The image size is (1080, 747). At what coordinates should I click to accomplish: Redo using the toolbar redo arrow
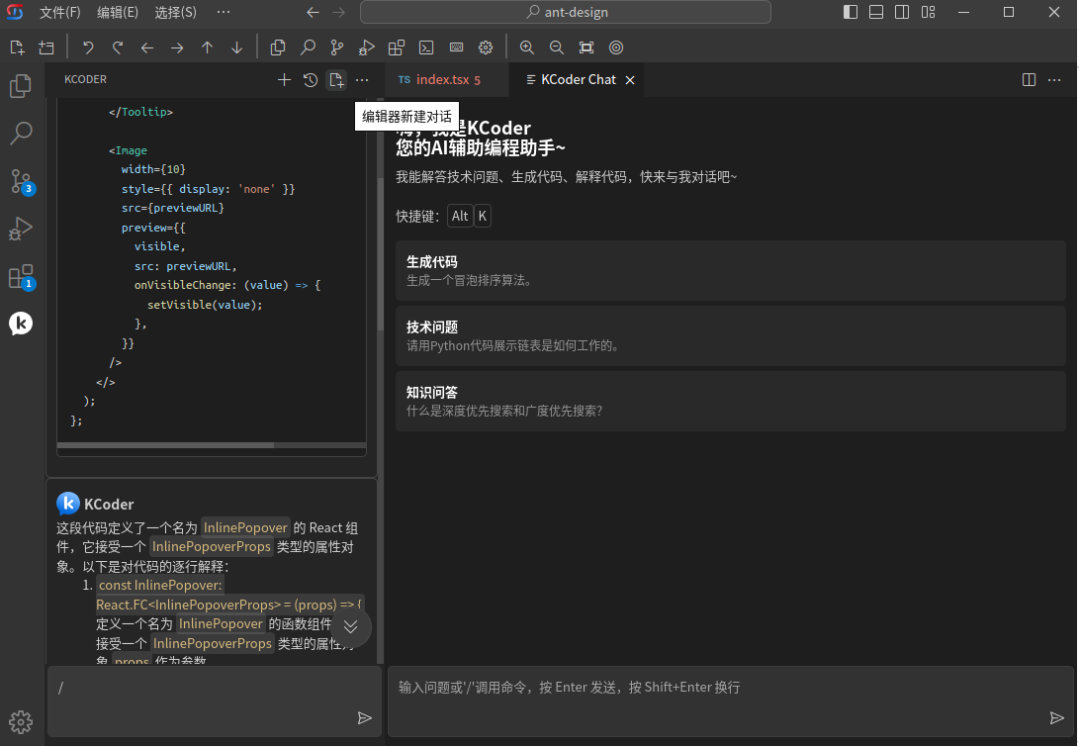tap(118, 48)
